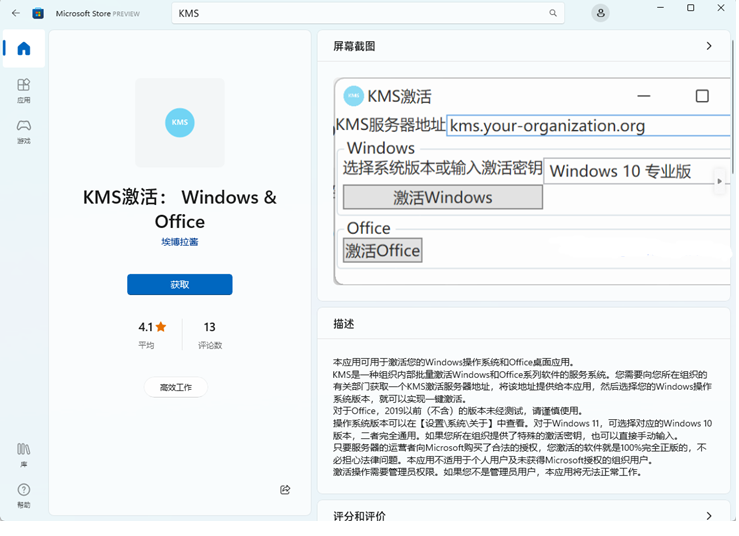Click the vertical scrollbar on right edge

[x=733, y=108]
